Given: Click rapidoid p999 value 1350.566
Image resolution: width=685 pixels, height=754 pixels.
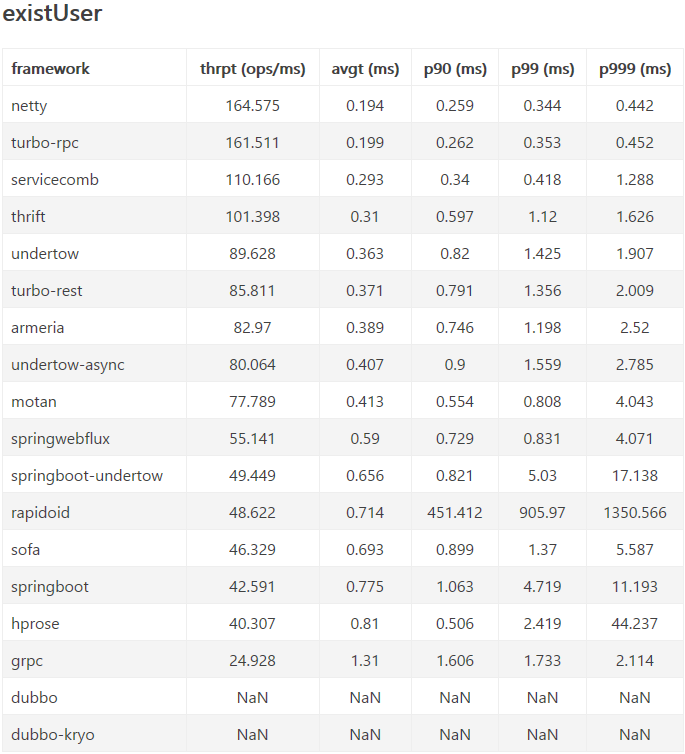Looking at the screenshot, I should coord(635,513).
